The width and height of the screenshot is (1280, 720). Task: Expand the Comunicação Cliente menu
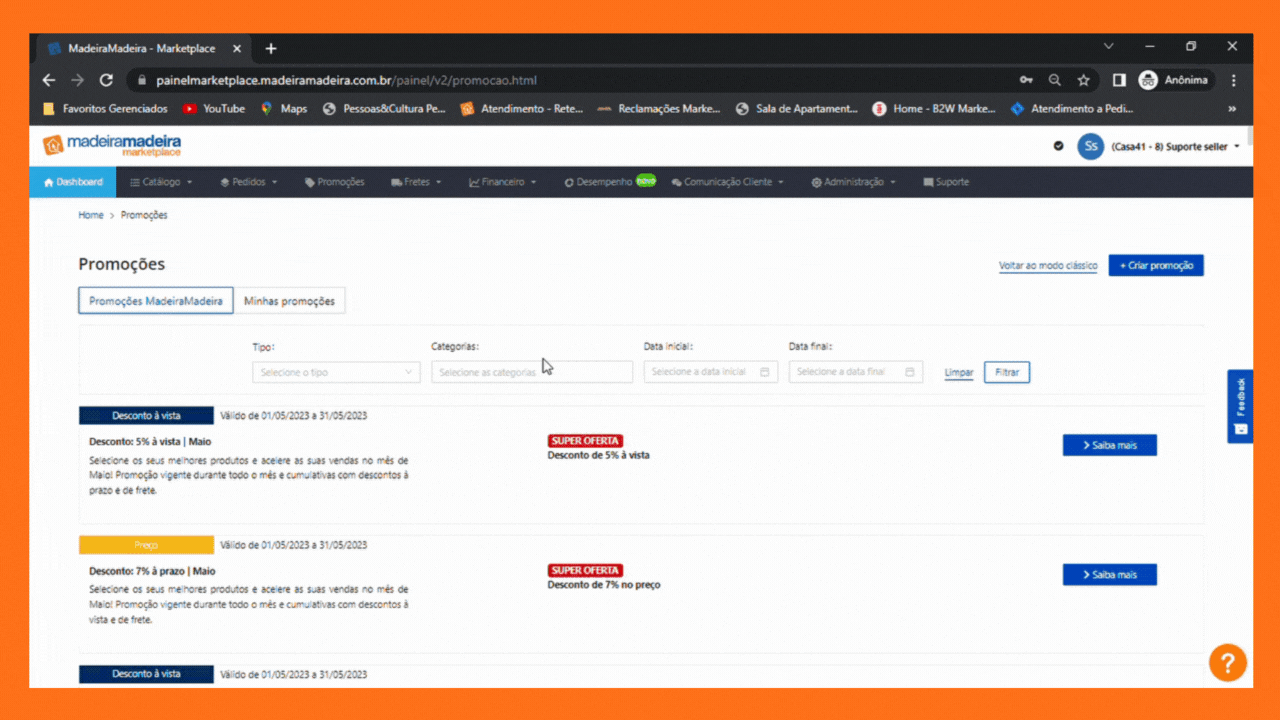tap(727, 182)
